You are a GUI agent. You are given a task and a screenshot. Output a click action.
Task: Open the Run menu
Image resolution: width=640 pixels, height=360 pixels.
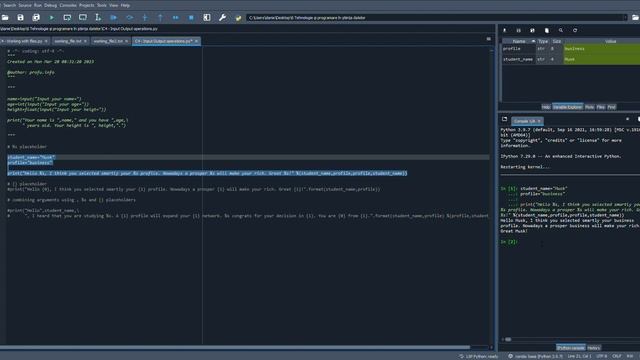38,5
